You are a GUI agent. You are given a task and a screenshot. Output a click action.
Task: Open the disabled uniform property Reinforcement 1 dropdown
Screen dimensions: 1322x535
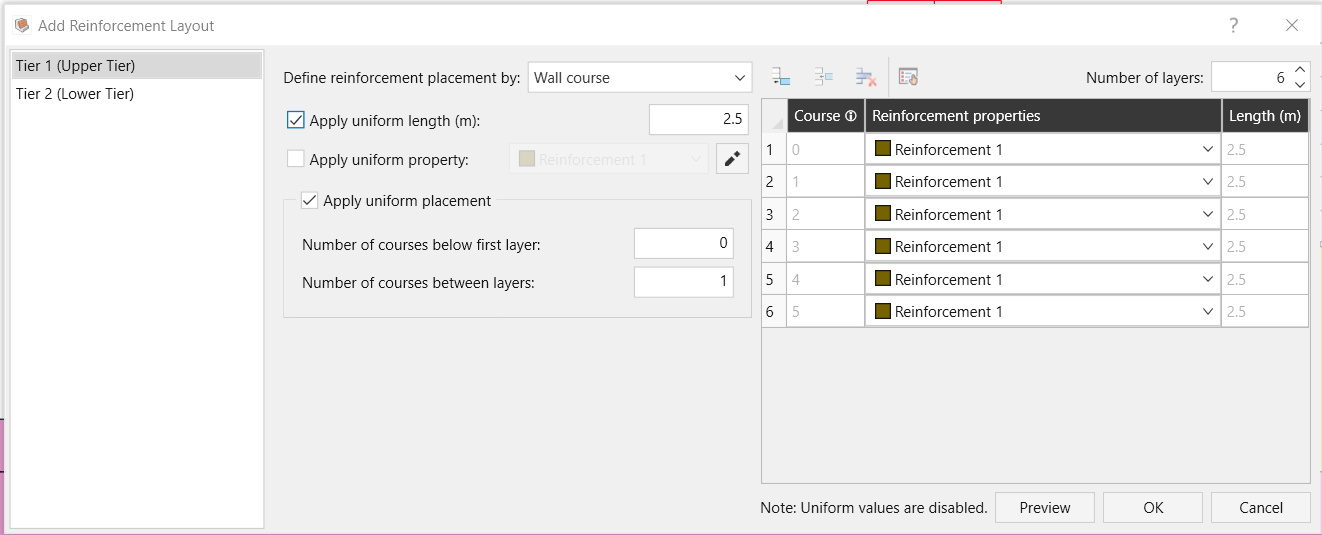point(610,159)
